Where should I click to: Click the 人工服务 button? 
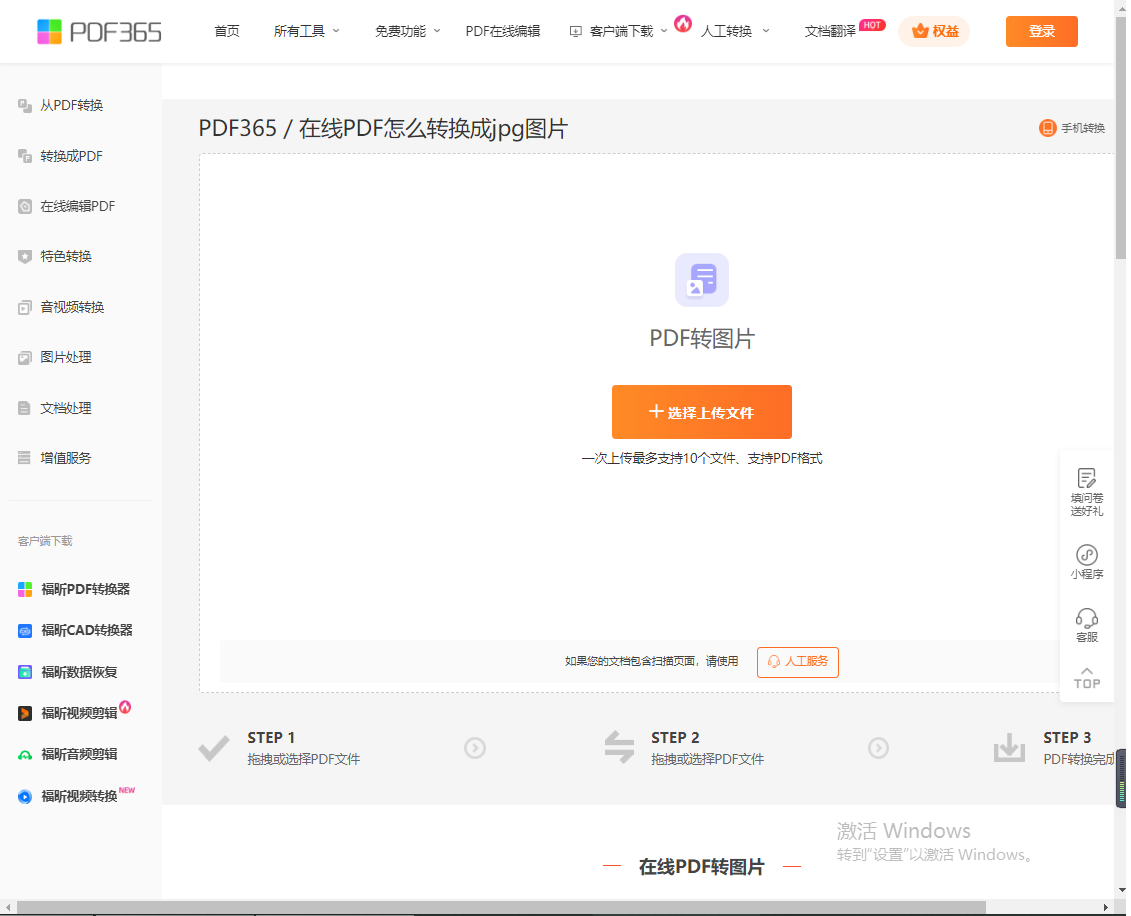click(798, 662)
